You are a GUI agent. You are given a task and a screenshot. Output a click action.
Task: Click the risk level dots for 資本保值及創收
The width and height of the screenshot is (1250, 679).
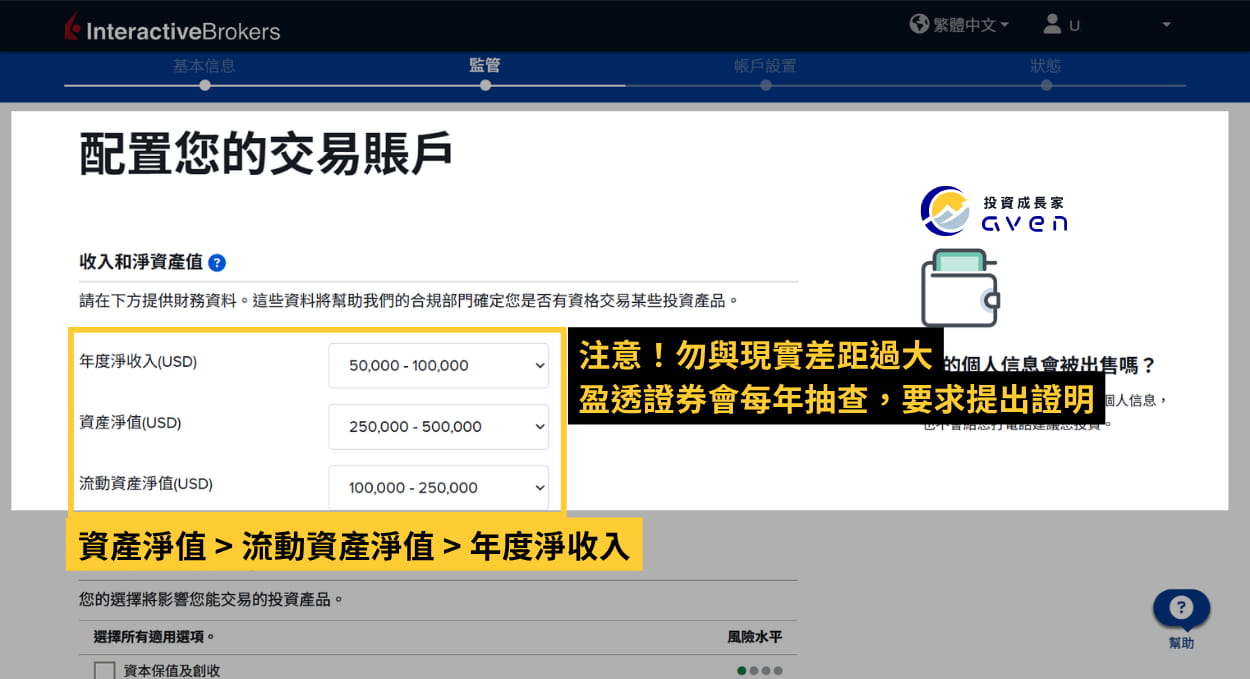[x=760, y=671]
